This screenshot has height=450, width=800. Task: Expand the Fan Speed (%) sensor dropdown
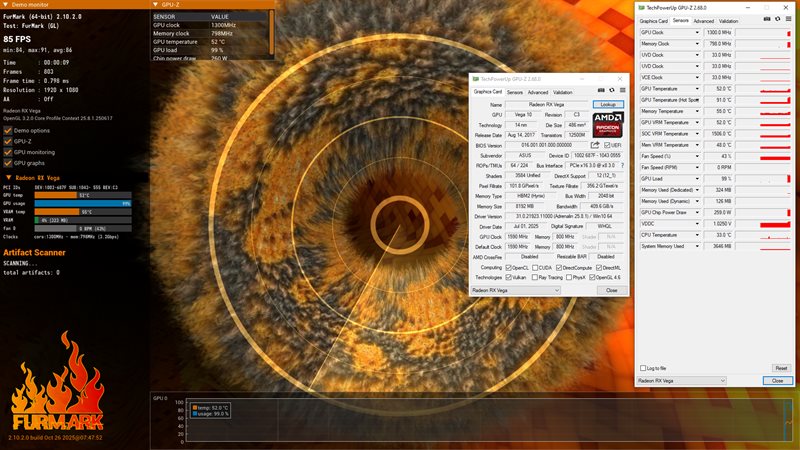tap(697, 156)
